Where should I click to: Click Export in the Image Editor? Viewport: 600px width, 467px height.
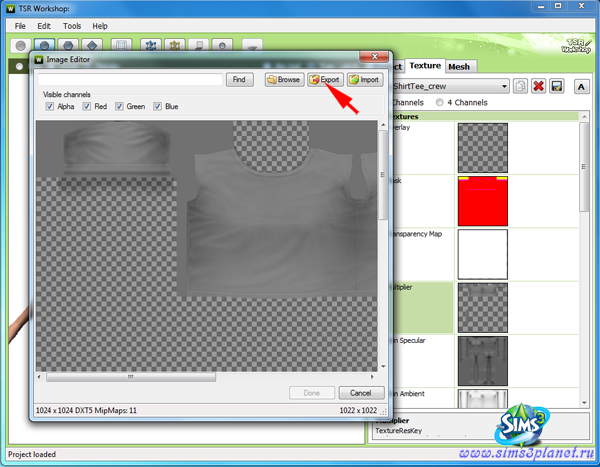325,80
